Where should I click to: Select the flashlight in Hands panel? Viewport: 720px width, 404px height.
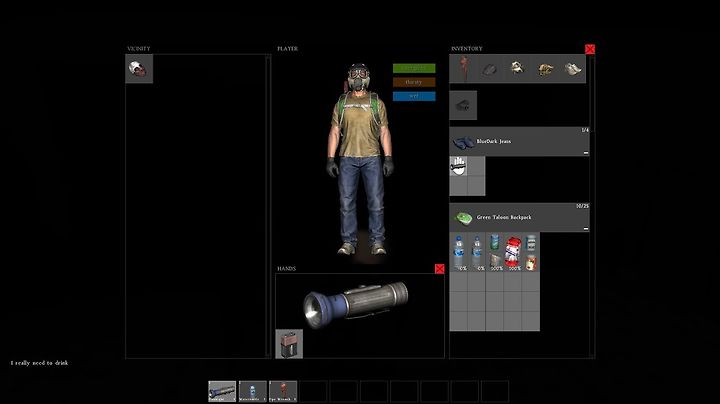click(356, 303)
